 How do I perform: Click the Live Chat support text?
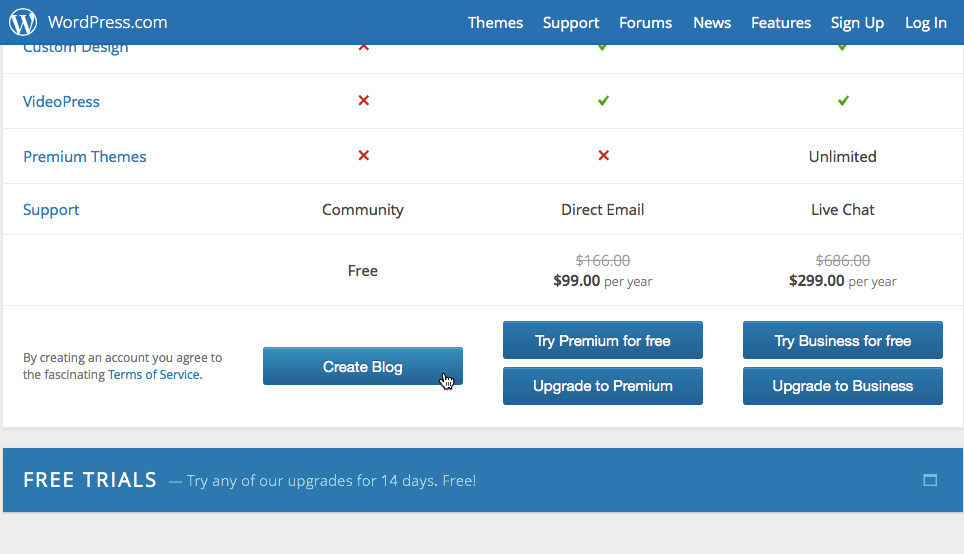click(842, 210)
